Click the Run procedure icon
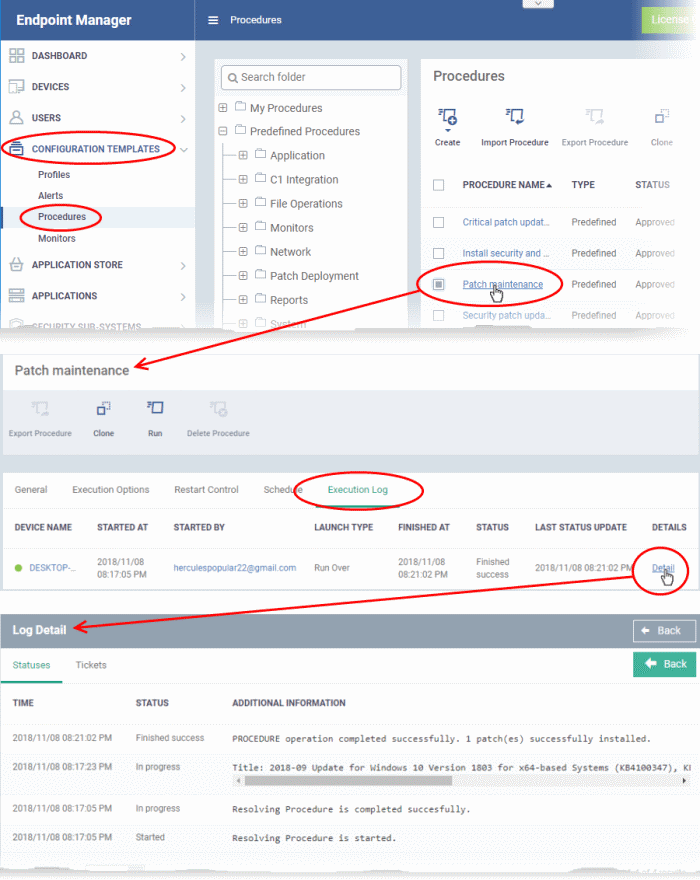 (x=155, y=407)
